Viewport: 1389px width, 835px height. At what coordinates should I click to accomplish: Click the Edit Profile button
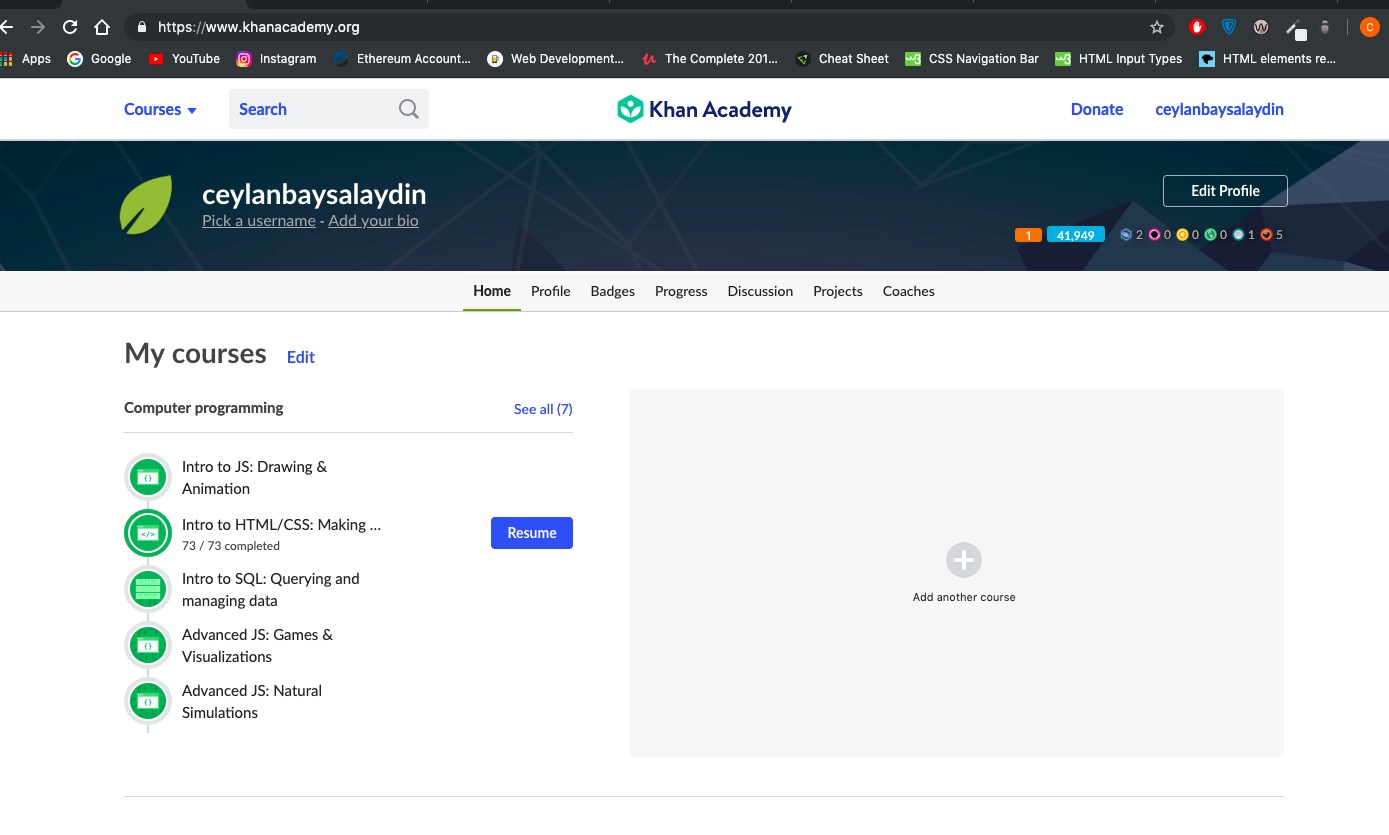point(1225,191)
